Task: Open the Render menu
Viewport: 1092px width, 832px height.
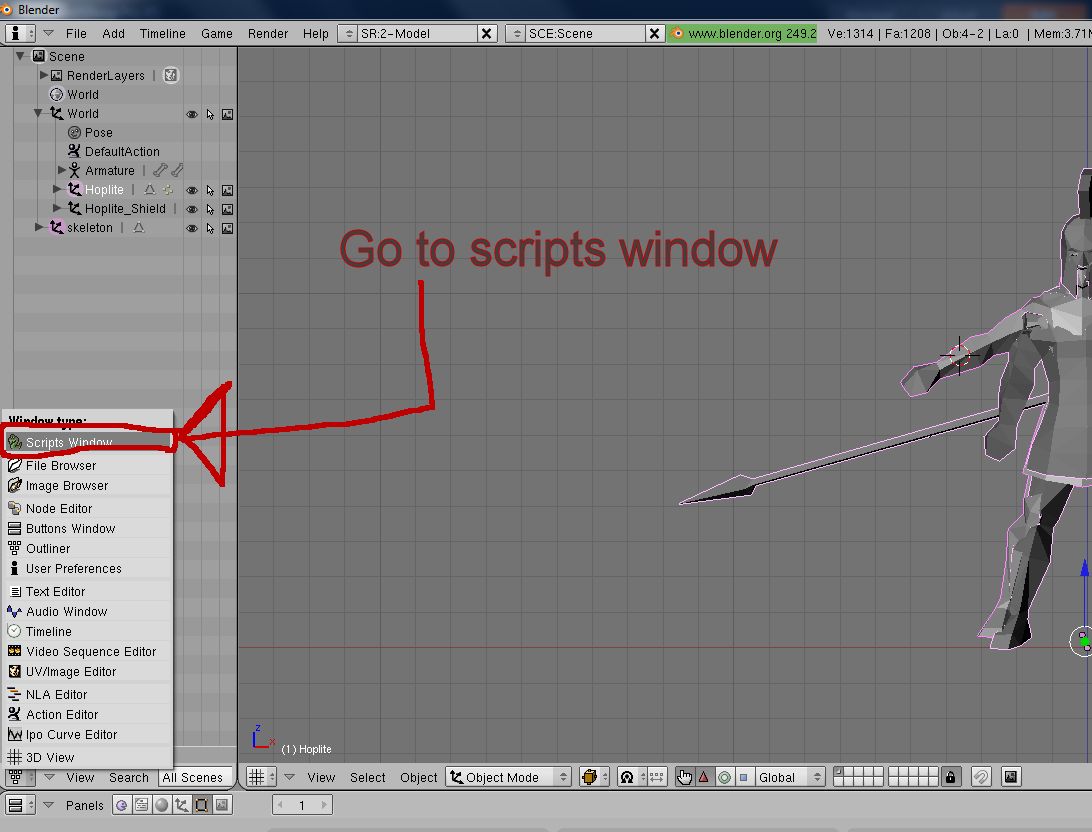Action: (267, 33)
